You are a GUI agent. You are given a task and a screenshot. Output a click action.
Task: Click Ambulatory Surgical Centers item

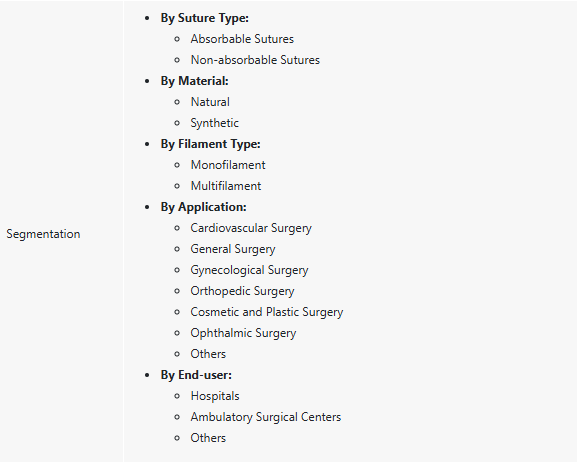coord(266,417)
